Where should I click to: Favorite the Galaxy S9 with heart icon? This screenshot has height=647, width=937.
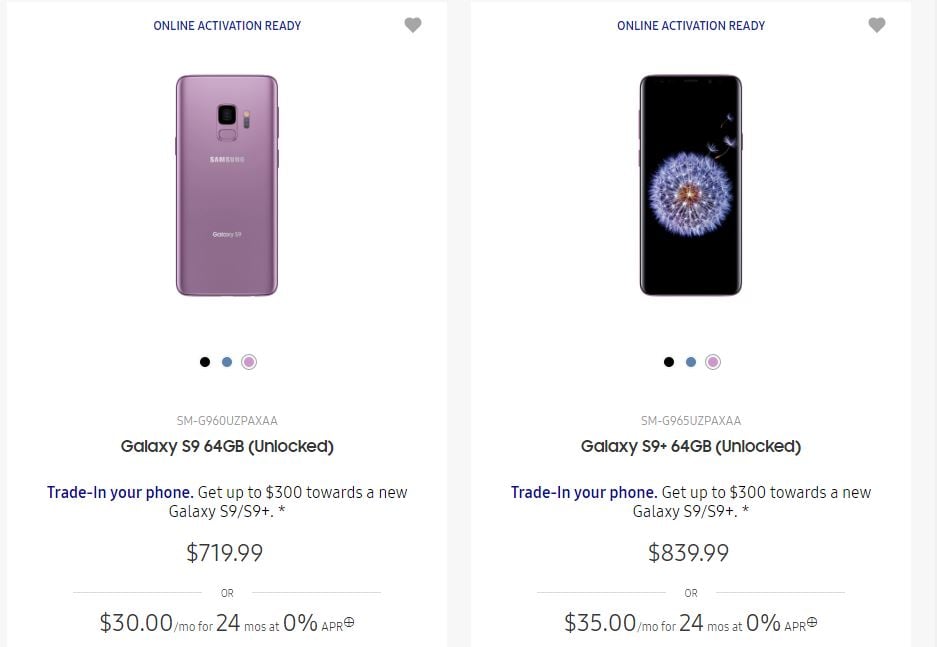pyautogui.click(x=413, y=25)
